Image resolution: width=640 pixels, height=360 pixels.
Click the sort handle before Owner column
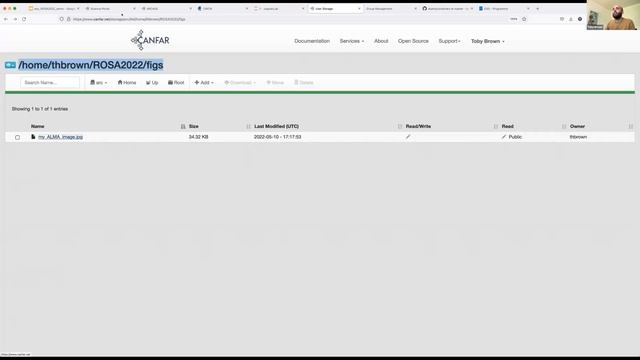[564, 127]
